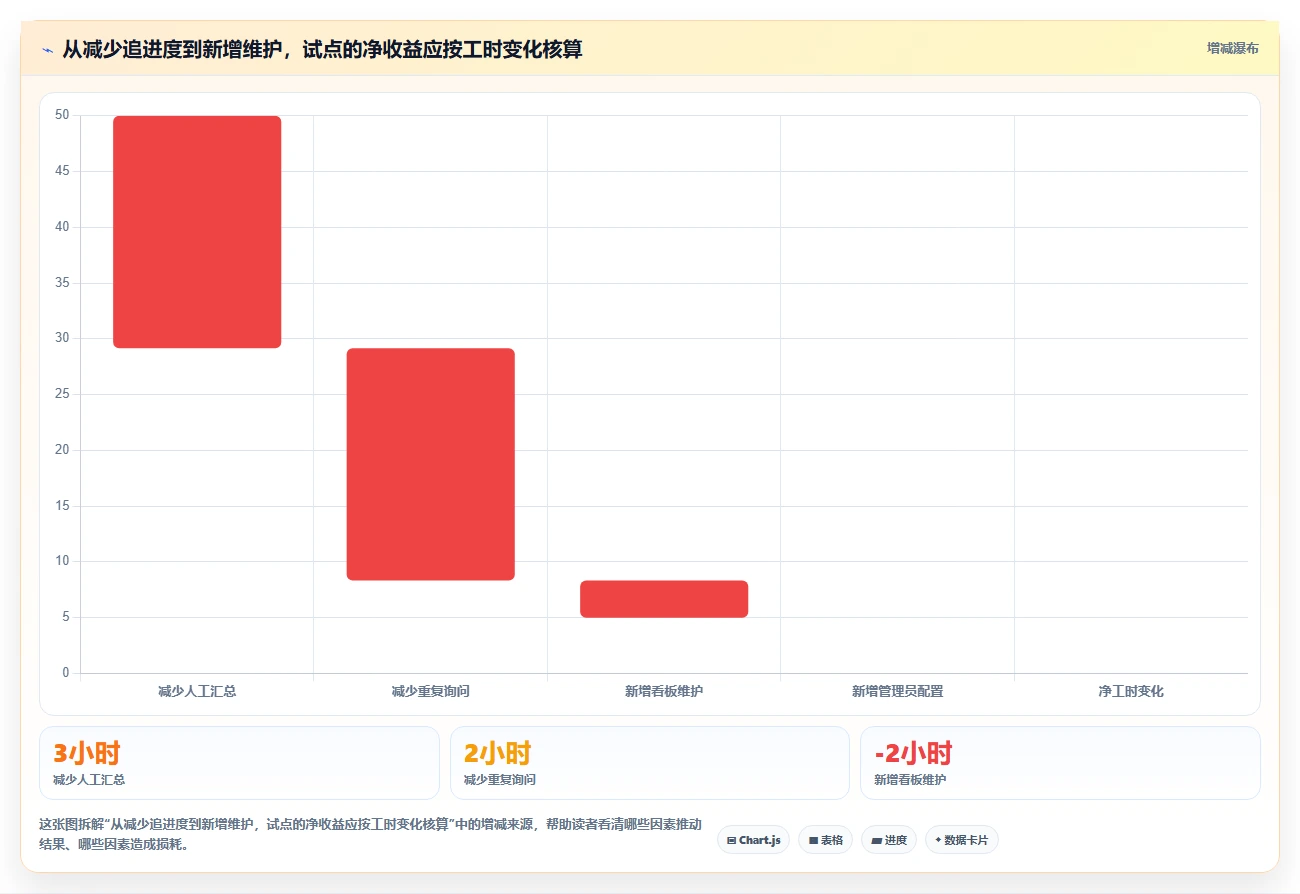Click the x-axis label 新增看板维护
The width and height of the screenshot is (1300, 894).
click(664, 691)
